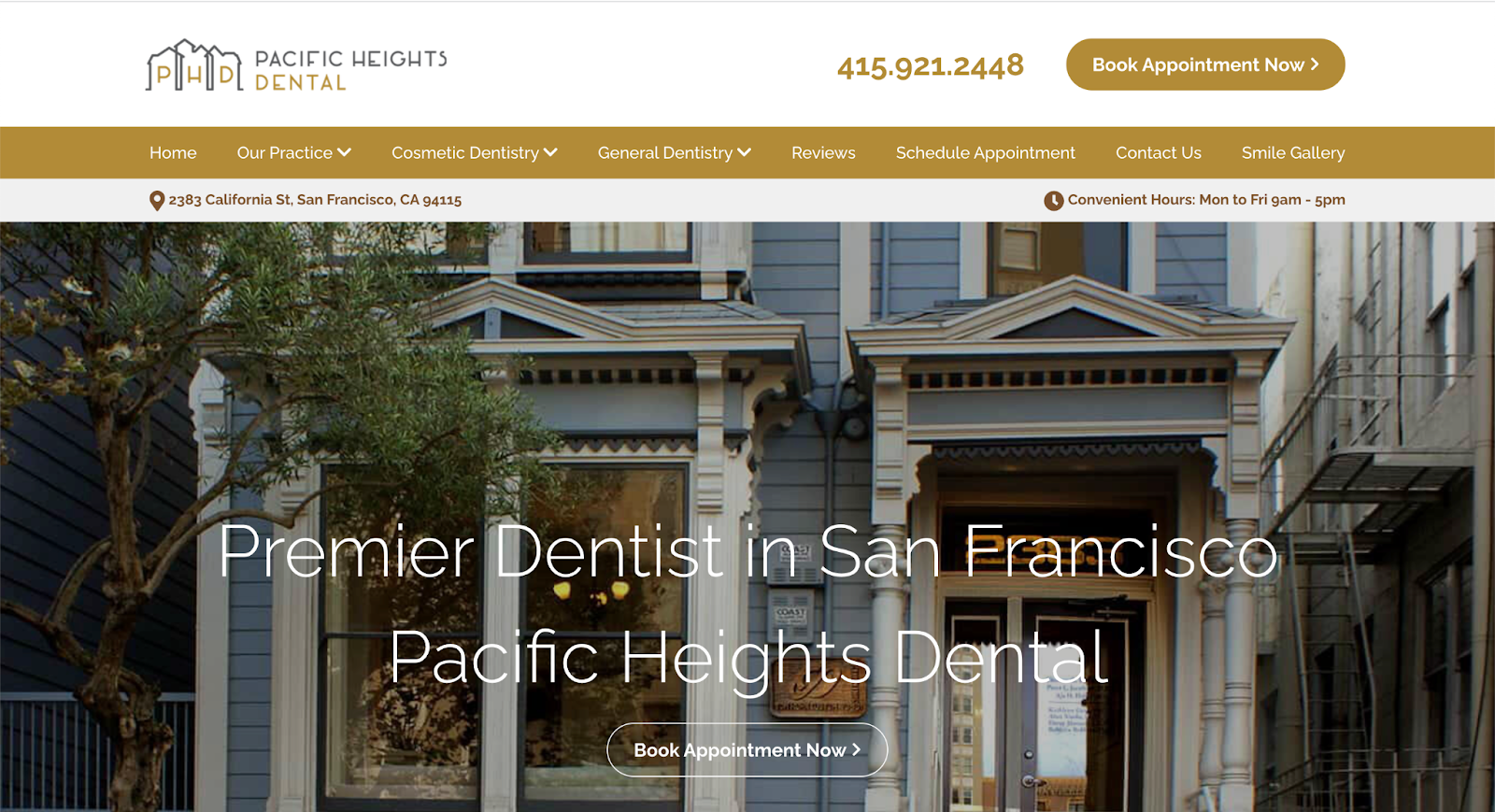Click the Pacific Heights Dental logo
The height and width of the screenshot is (812, 1495).
tap(296, 65)
